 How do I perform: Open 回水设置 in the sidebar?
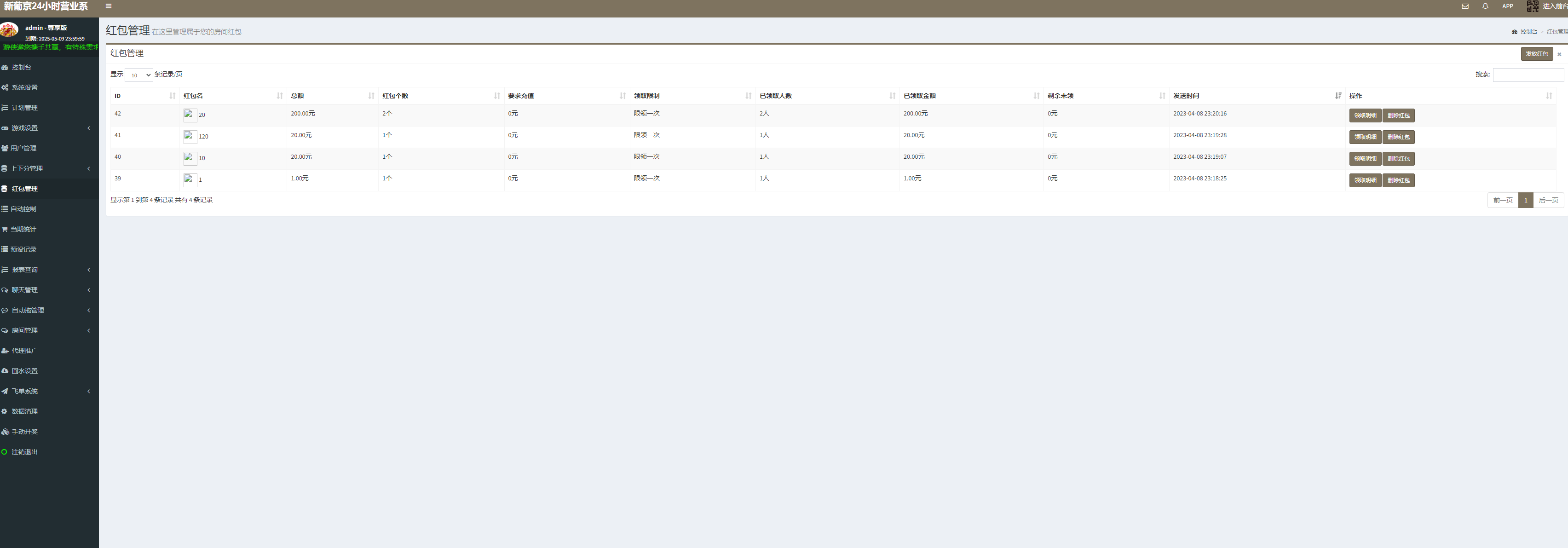tap(24, 371)
